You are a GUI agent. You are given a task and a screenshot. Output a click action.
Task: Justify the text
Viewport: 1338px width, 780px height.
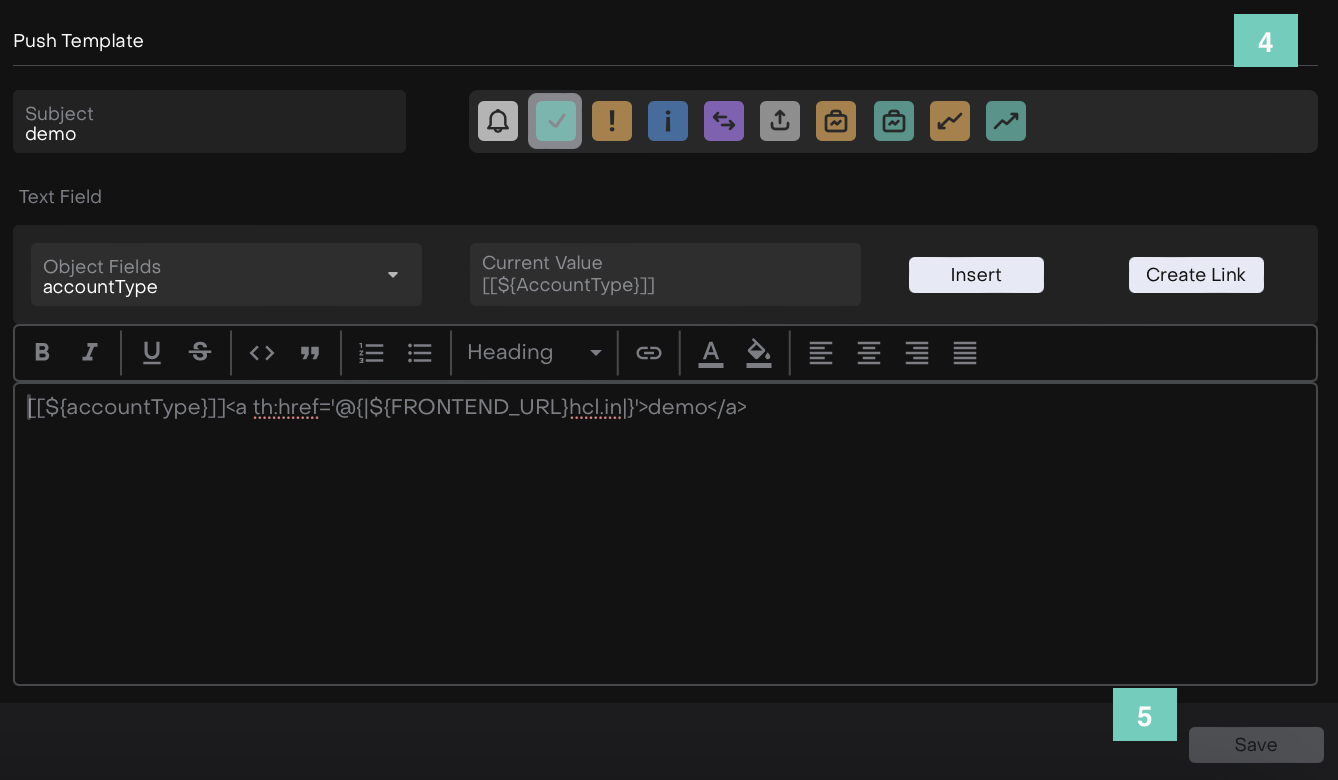(965, 352)
